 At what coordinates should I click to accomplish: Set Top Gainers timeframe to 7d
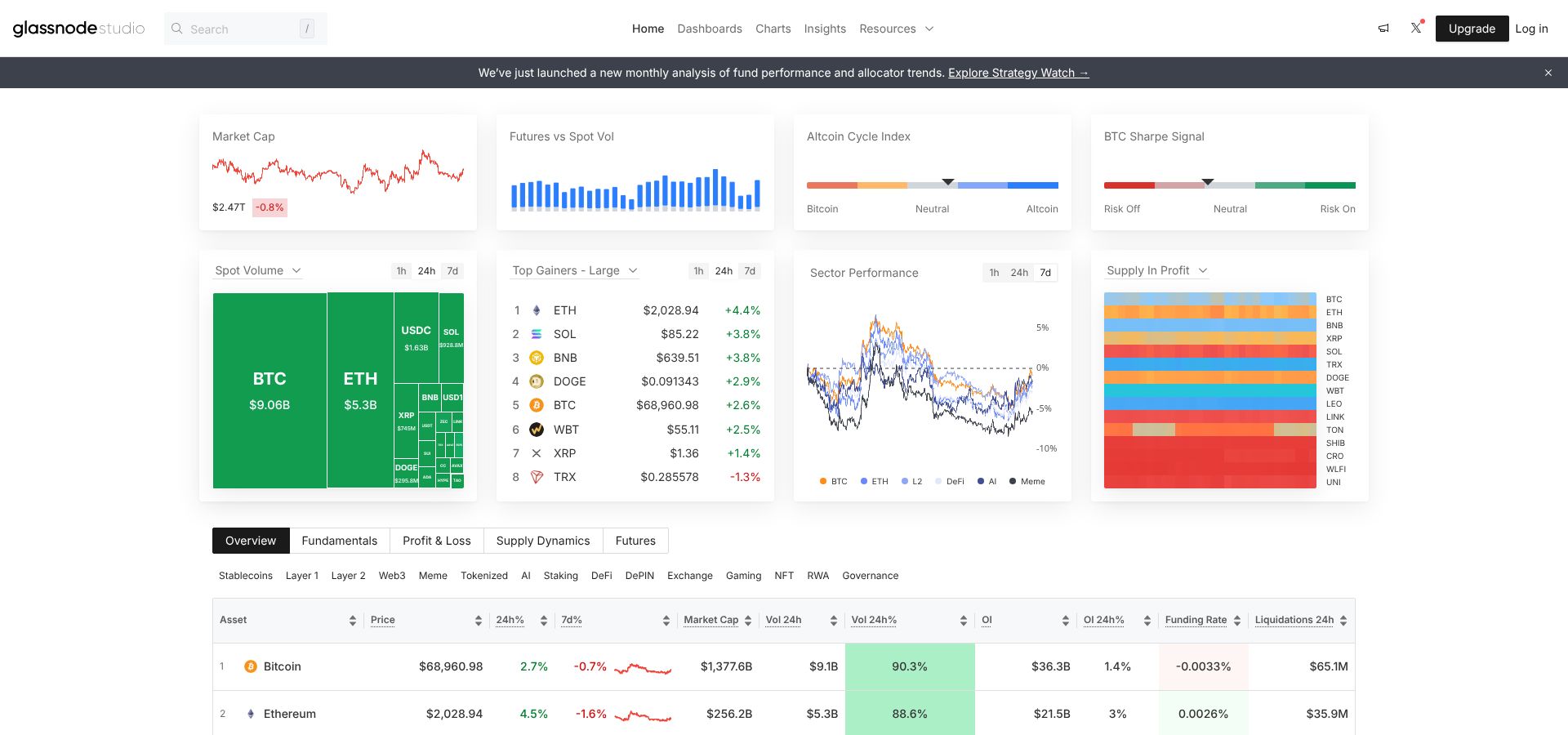[x=750, y=271]
